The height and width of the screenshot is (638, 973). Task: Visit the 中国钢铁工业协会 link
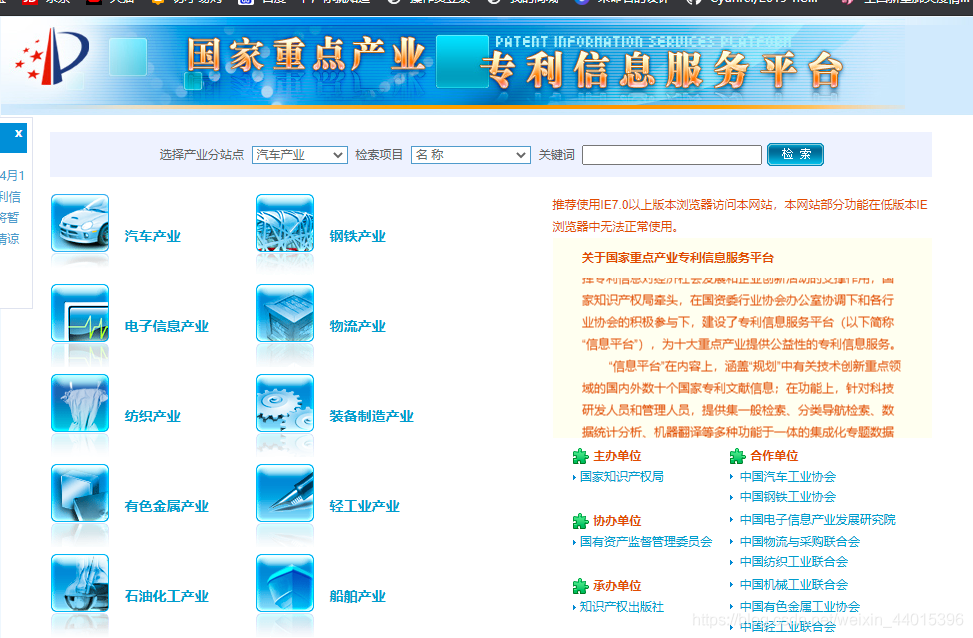787,496
